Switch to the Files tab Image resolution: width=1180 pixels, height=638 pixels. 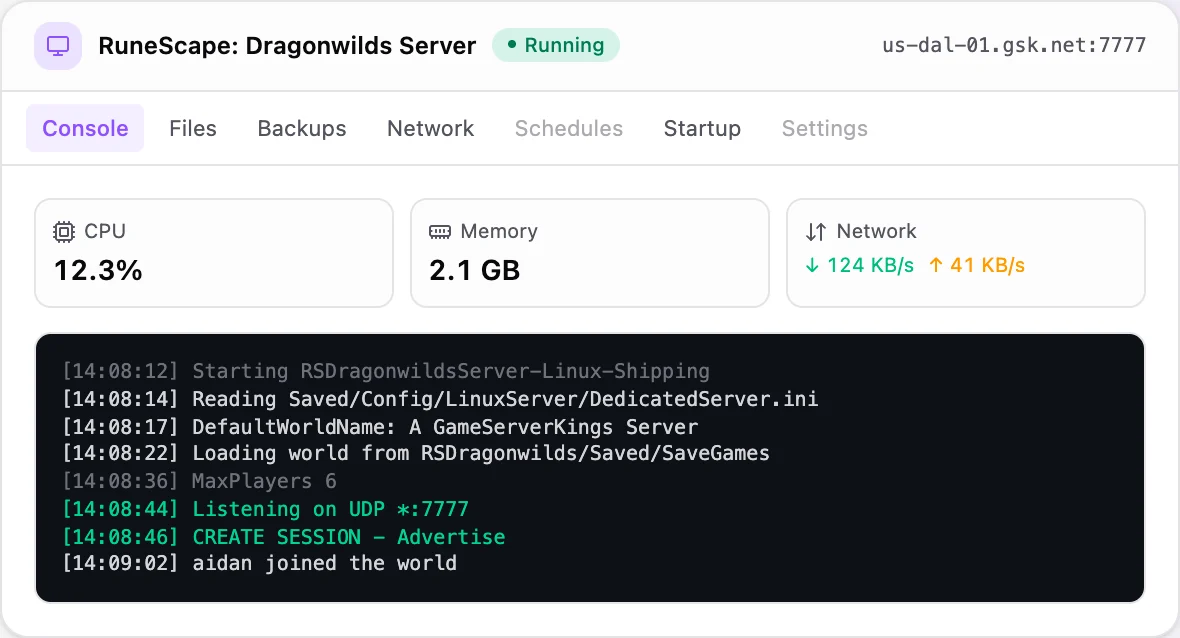[x=193, y=128]
